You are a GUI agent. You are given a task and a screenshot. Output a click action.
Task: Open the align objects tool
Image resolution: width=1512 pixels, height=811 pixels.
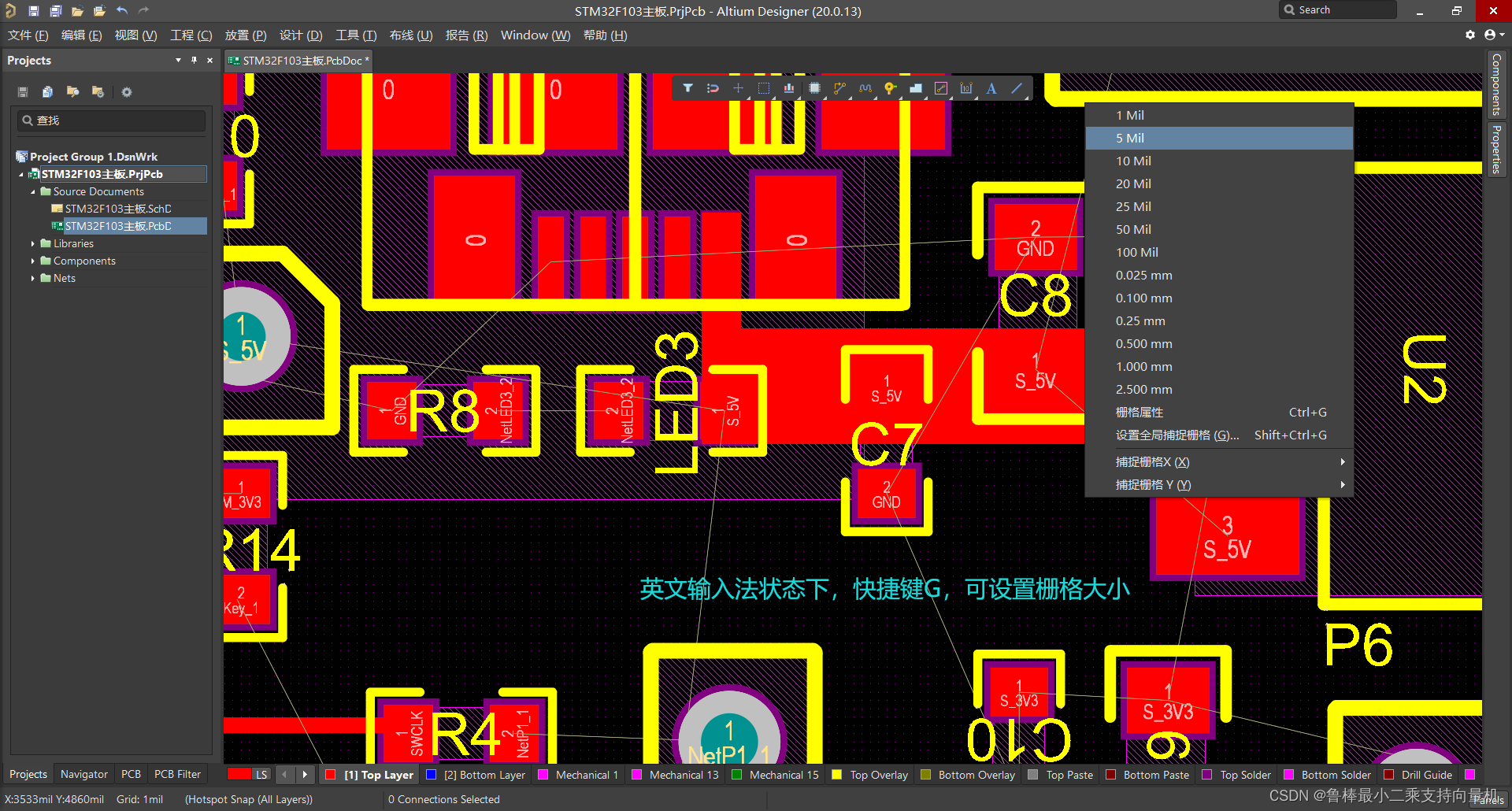point(789,88)
